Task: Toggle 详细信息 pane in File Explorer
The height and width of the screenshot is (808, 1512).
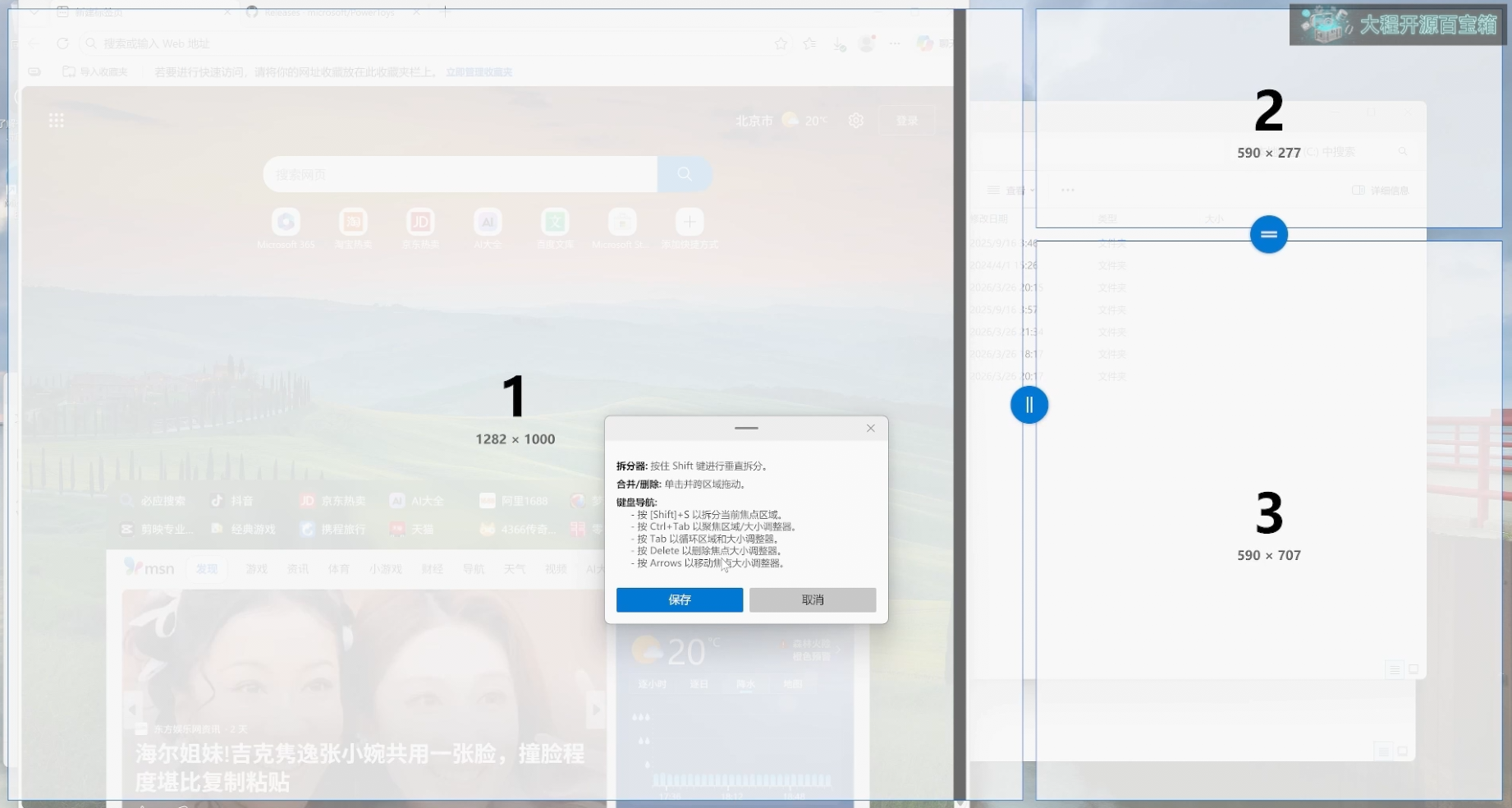Action: click(1380, 191)
